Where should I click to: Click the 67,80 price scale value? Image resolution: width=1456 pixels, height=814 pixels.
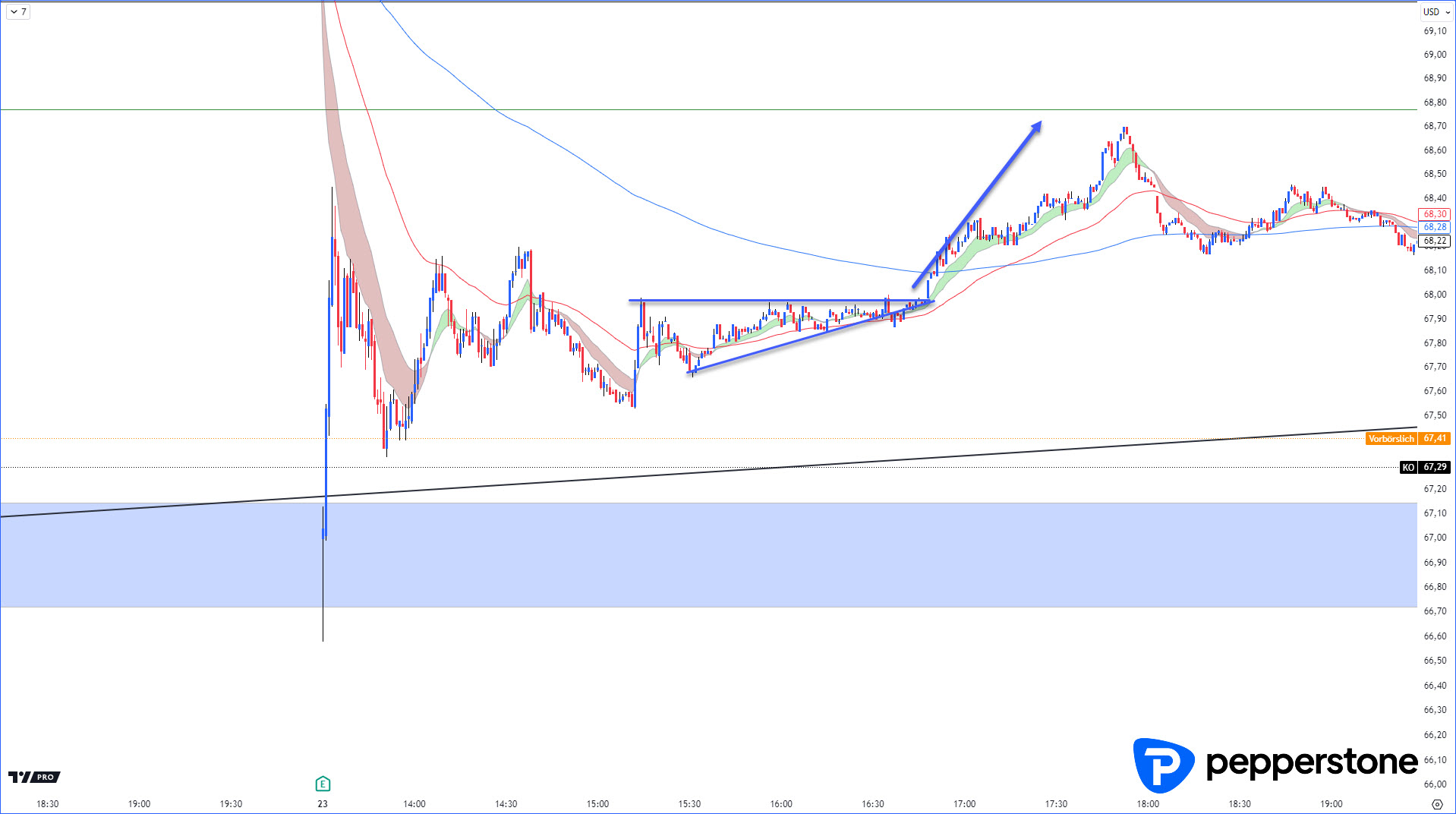click(x=1435, y=343)
